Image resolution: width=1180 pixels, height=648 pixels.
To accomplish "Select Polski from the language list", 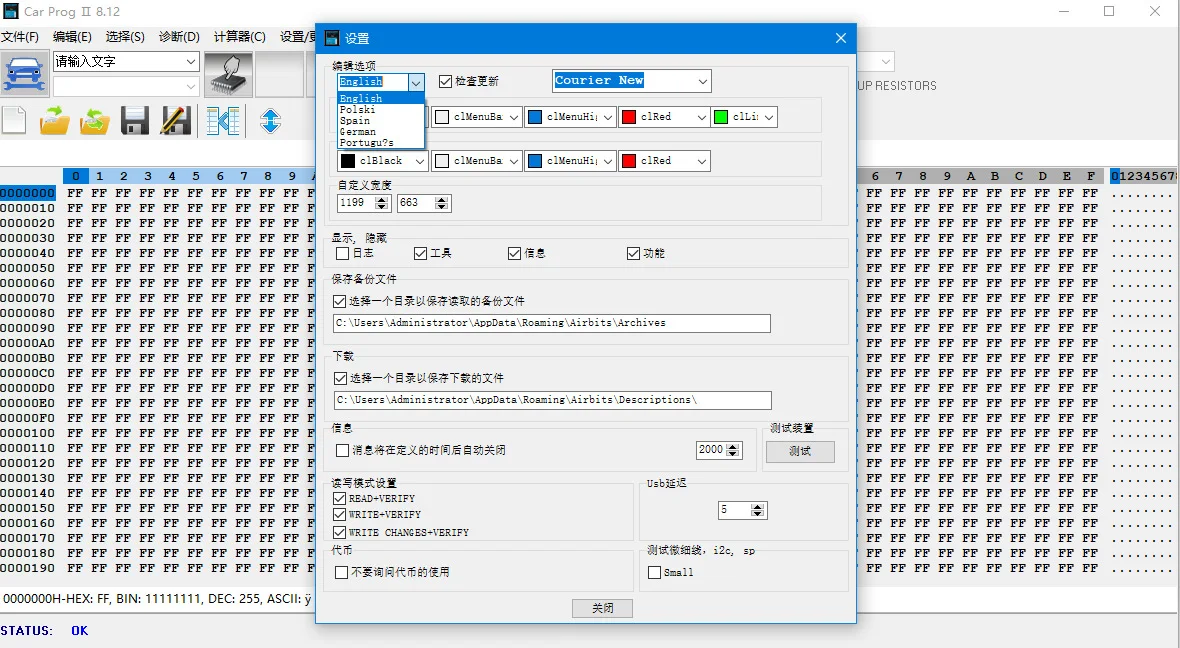I will tap(359, 109).
